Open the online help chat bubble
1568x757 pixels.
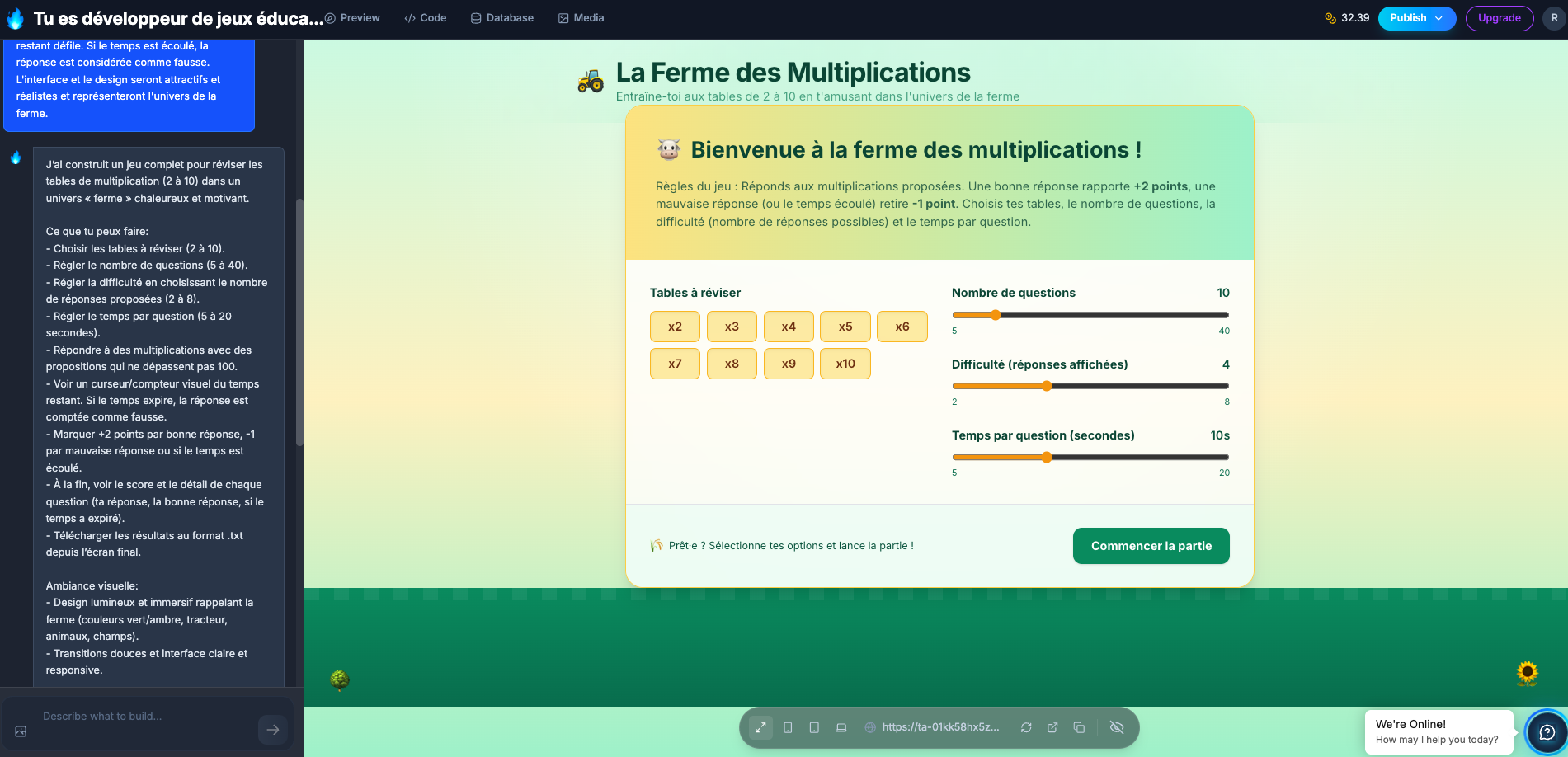click(x=1547, y=732)
